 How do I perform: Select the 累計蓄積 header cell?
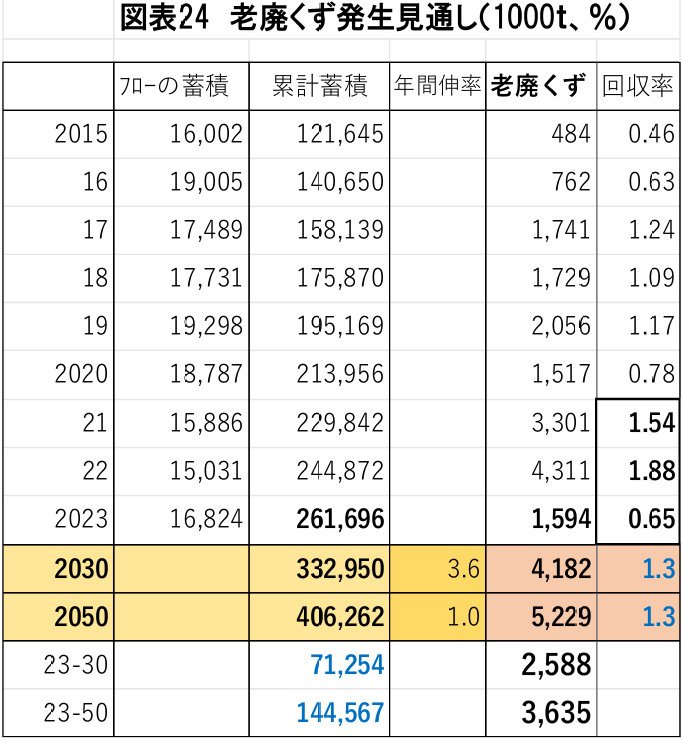(x=319, y=87)
